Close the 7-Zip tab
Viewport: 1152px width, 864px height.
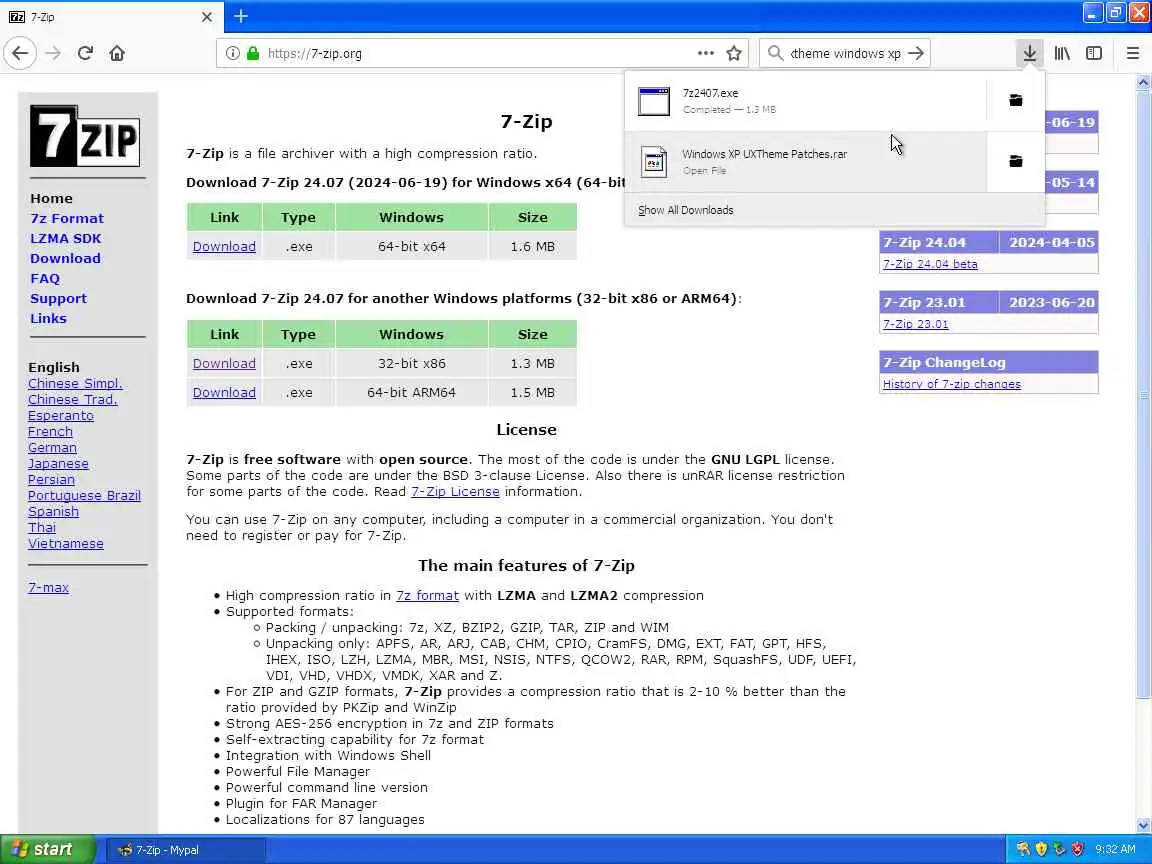[x=206, y=16]
